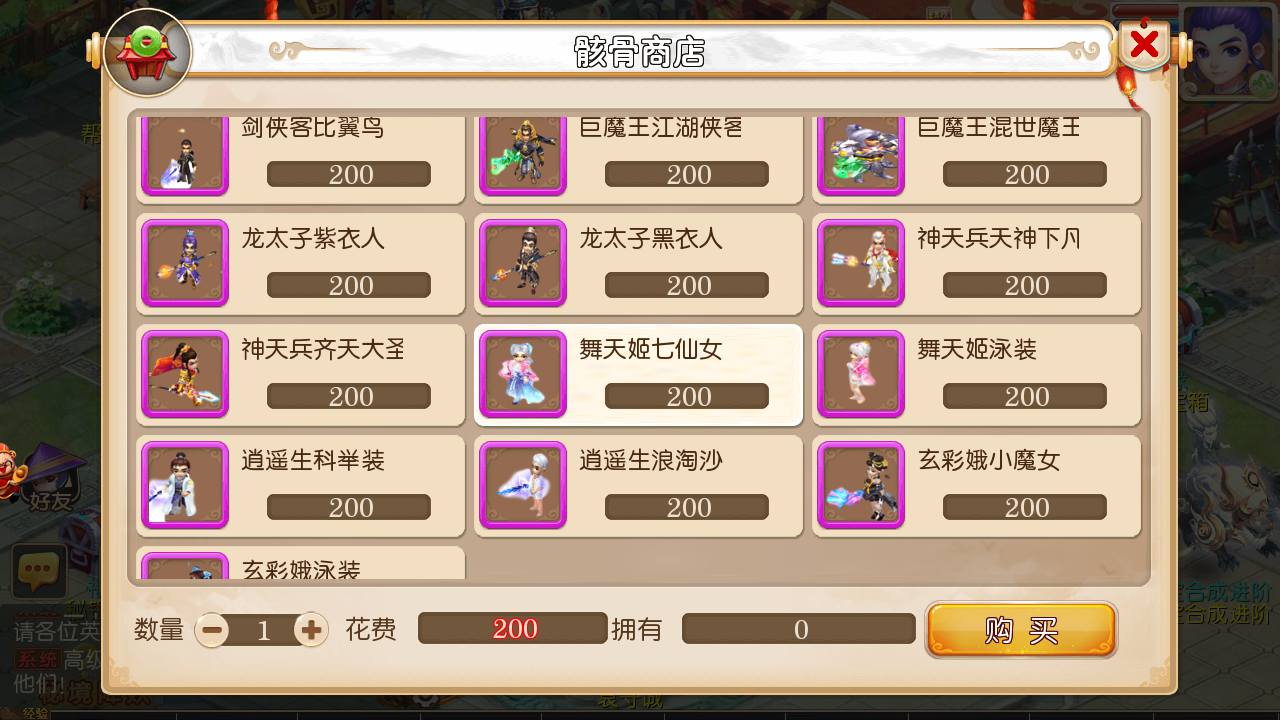1280x720 pixels.
Task: Click the plus quantity button
Action: point(311,630)
